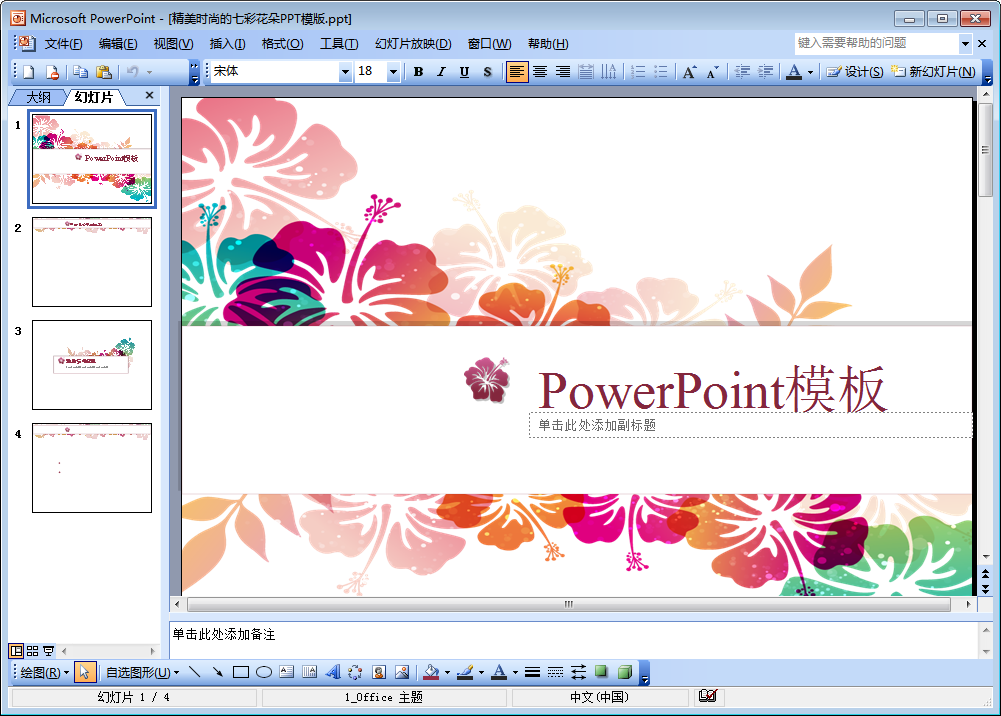This screenshot has width=1001, height=716.
Task: Close the slide thumbnails pane
Action: [149, 95]
